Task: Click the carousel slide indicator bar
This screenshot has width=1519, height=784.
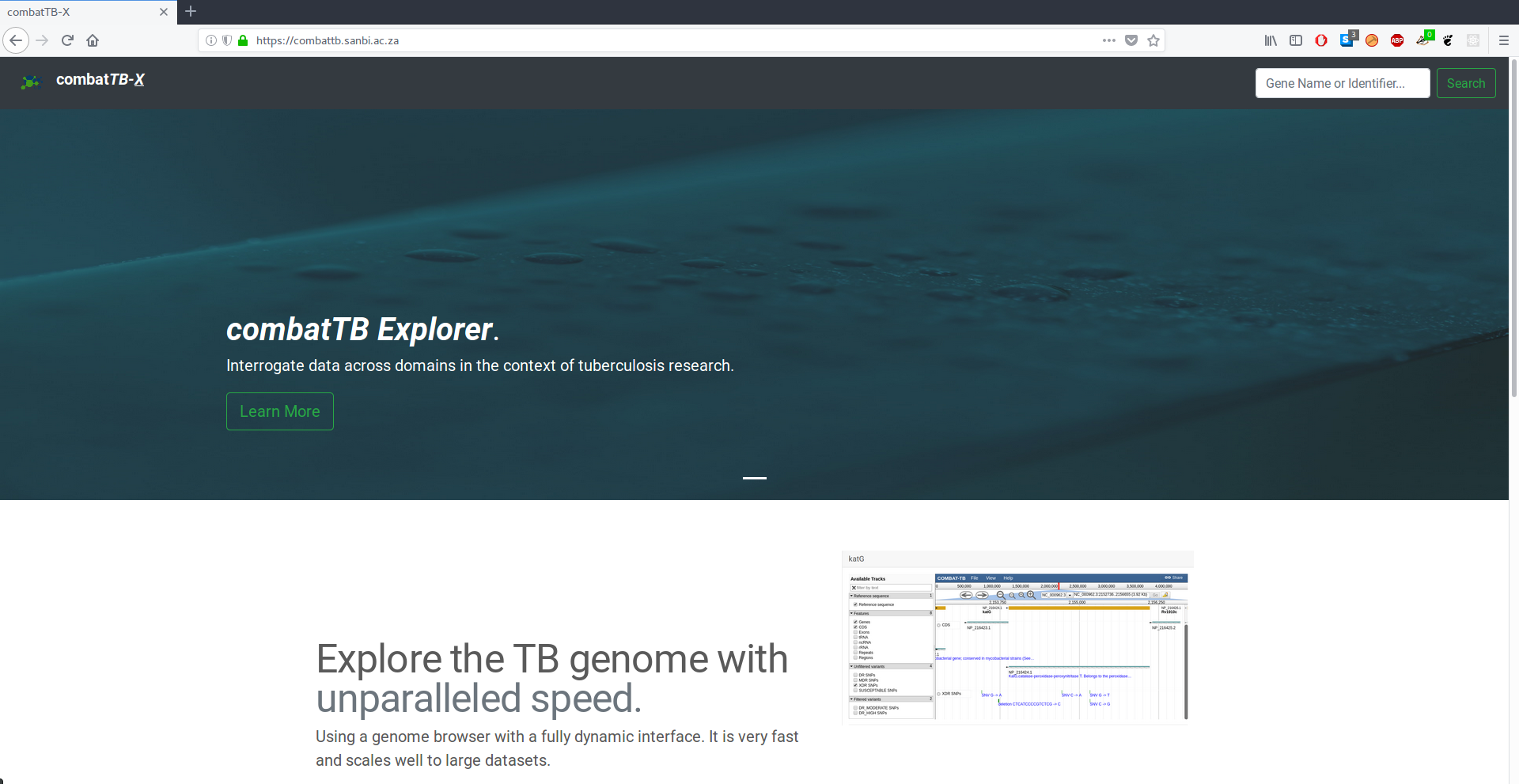Action: tap(755, 478)
